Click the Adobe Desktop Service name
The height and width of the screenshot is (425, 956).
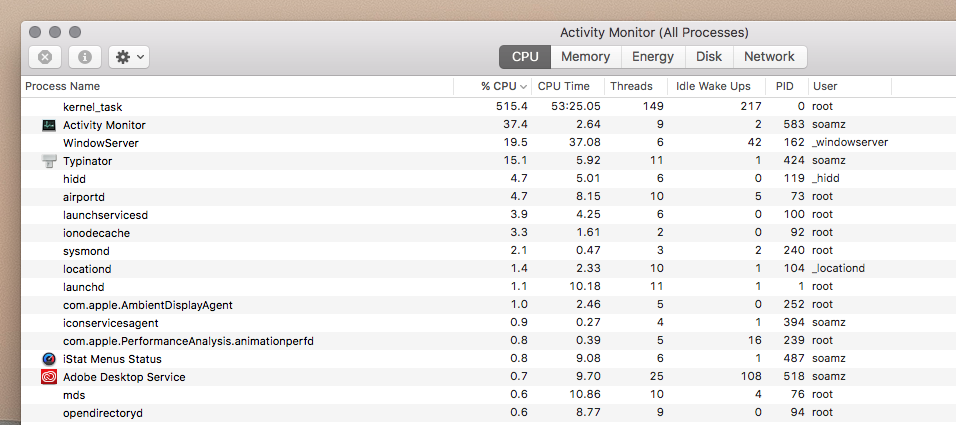[x=124, y=377]
